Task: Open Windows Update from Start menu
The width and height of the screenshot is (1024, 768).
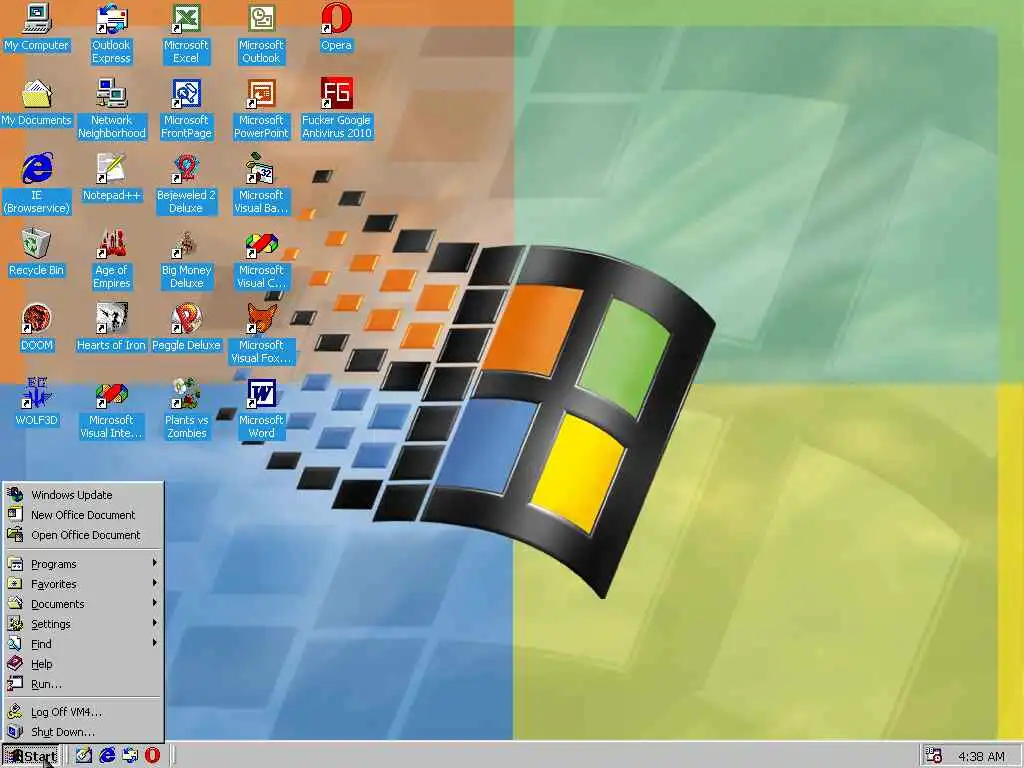Action: pyautogui.click(x=83, y=495)
